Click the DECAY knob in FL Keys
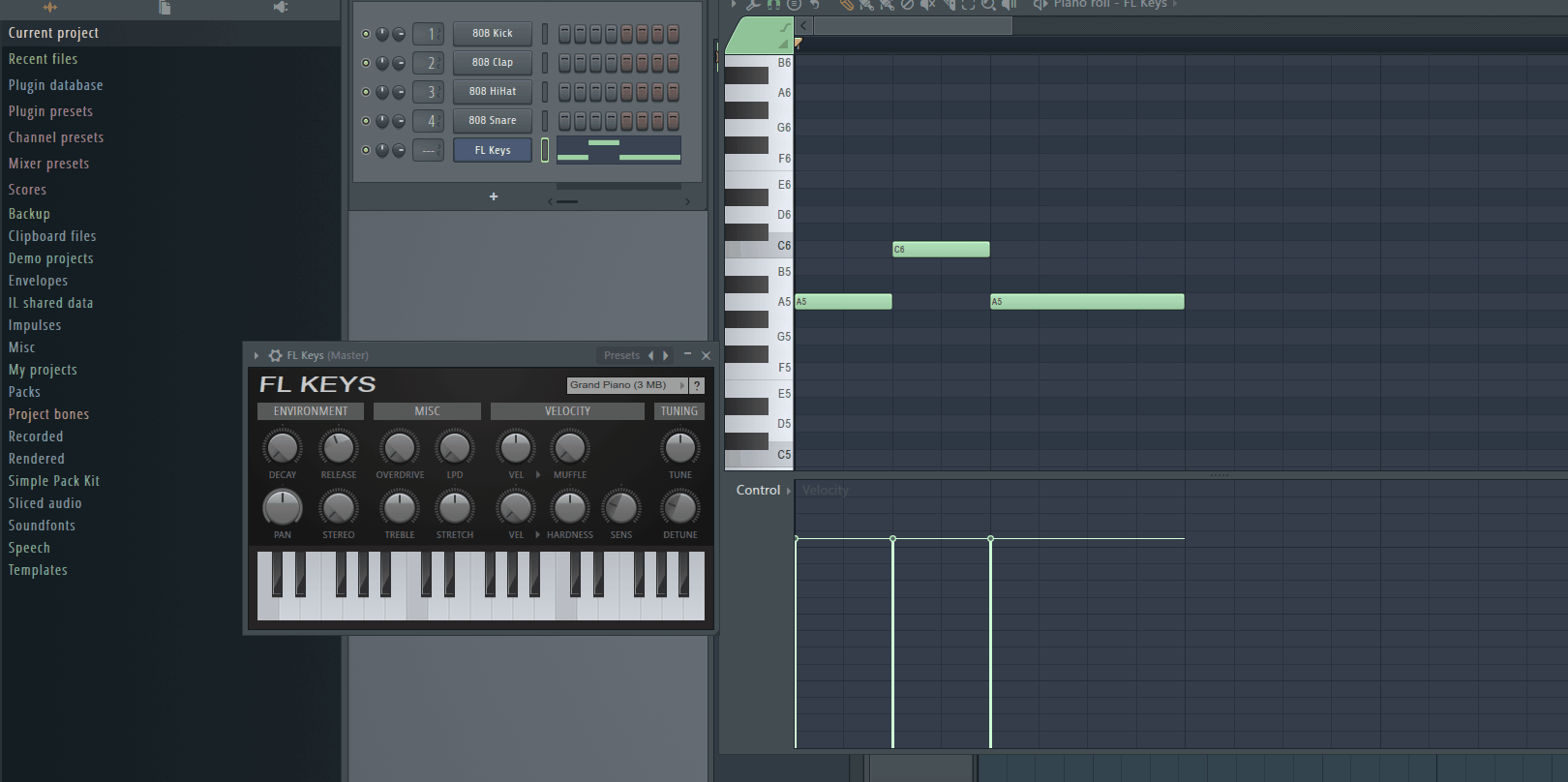This screenshot has height=782, width=1568. click(x=282, y=448)
